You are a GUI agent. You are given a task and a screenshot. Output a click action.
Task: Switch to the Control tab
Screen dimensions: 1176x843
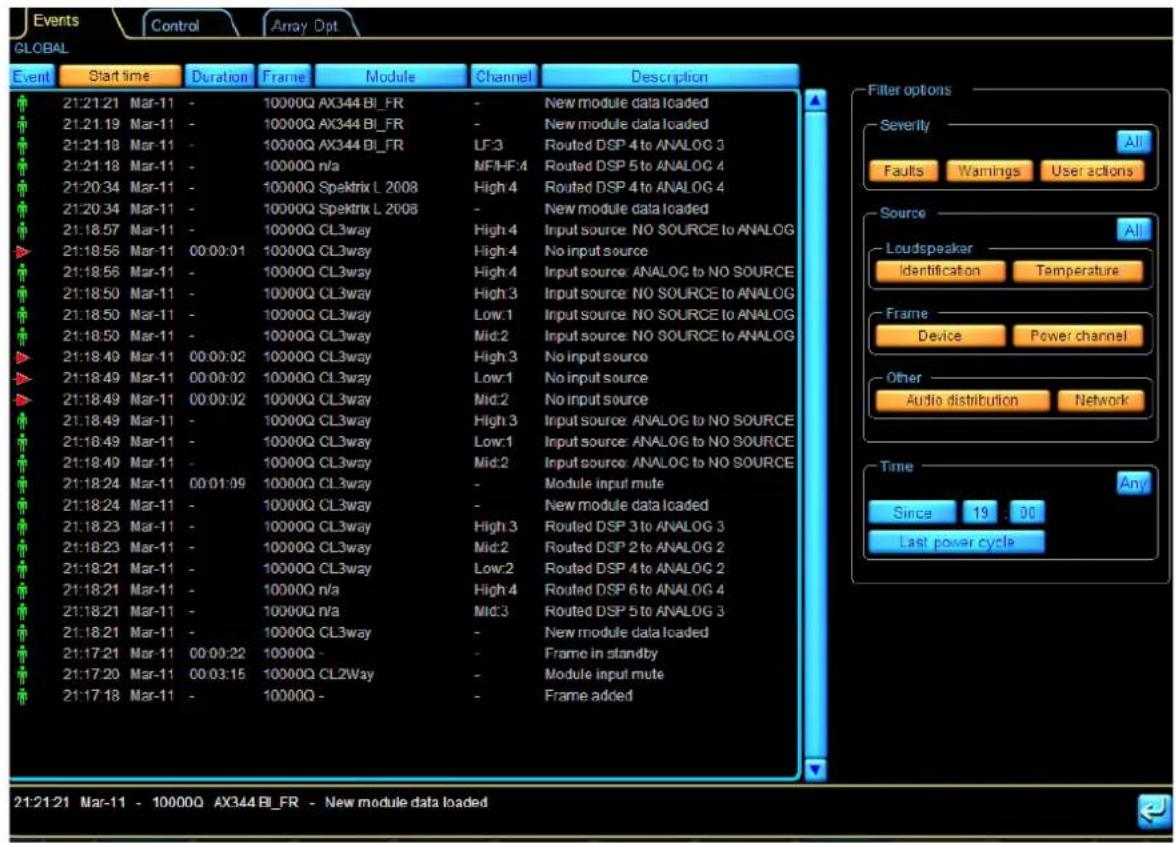click(x=176, y=26)
